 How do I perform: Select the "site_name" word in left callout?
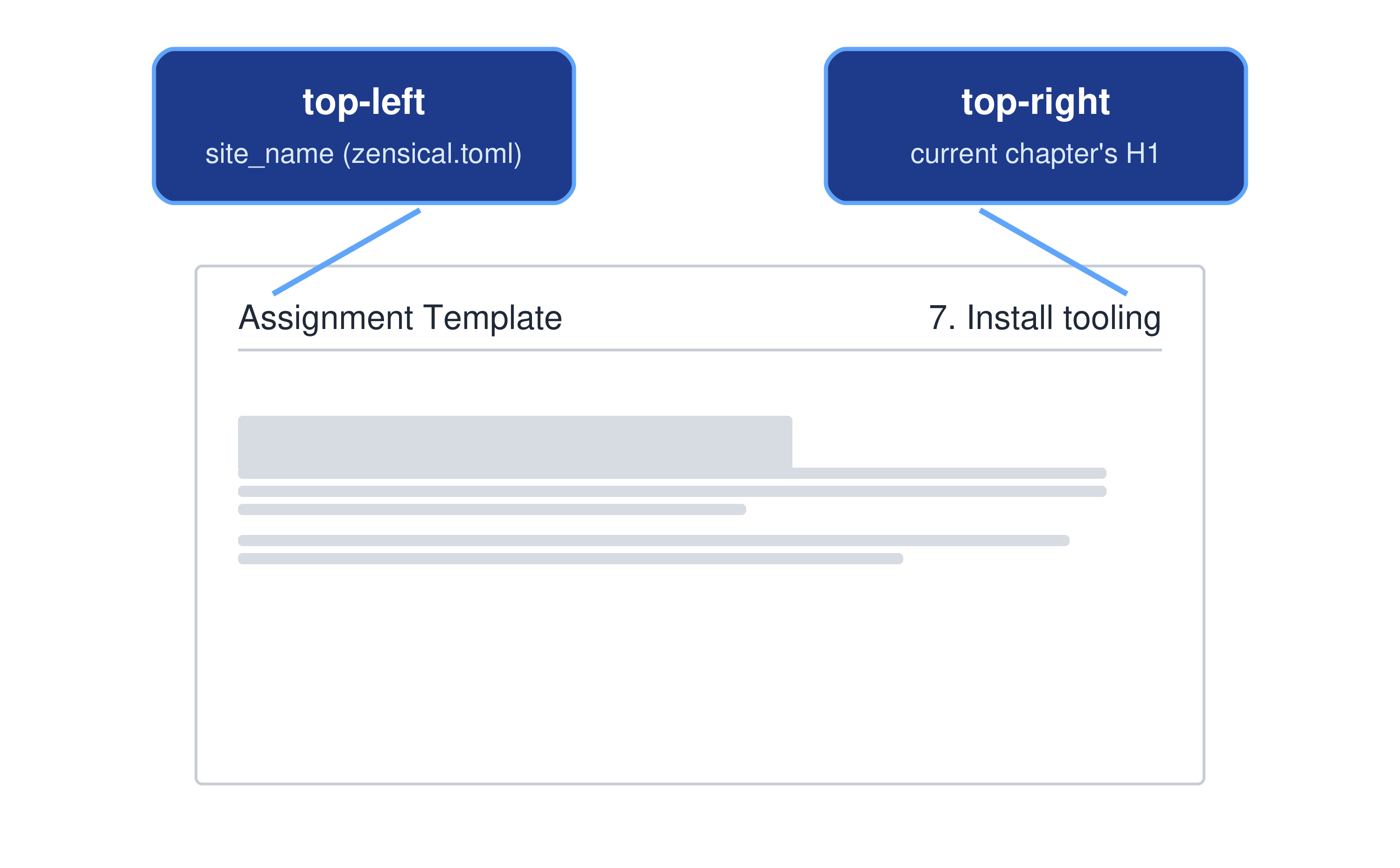point(269,154)
